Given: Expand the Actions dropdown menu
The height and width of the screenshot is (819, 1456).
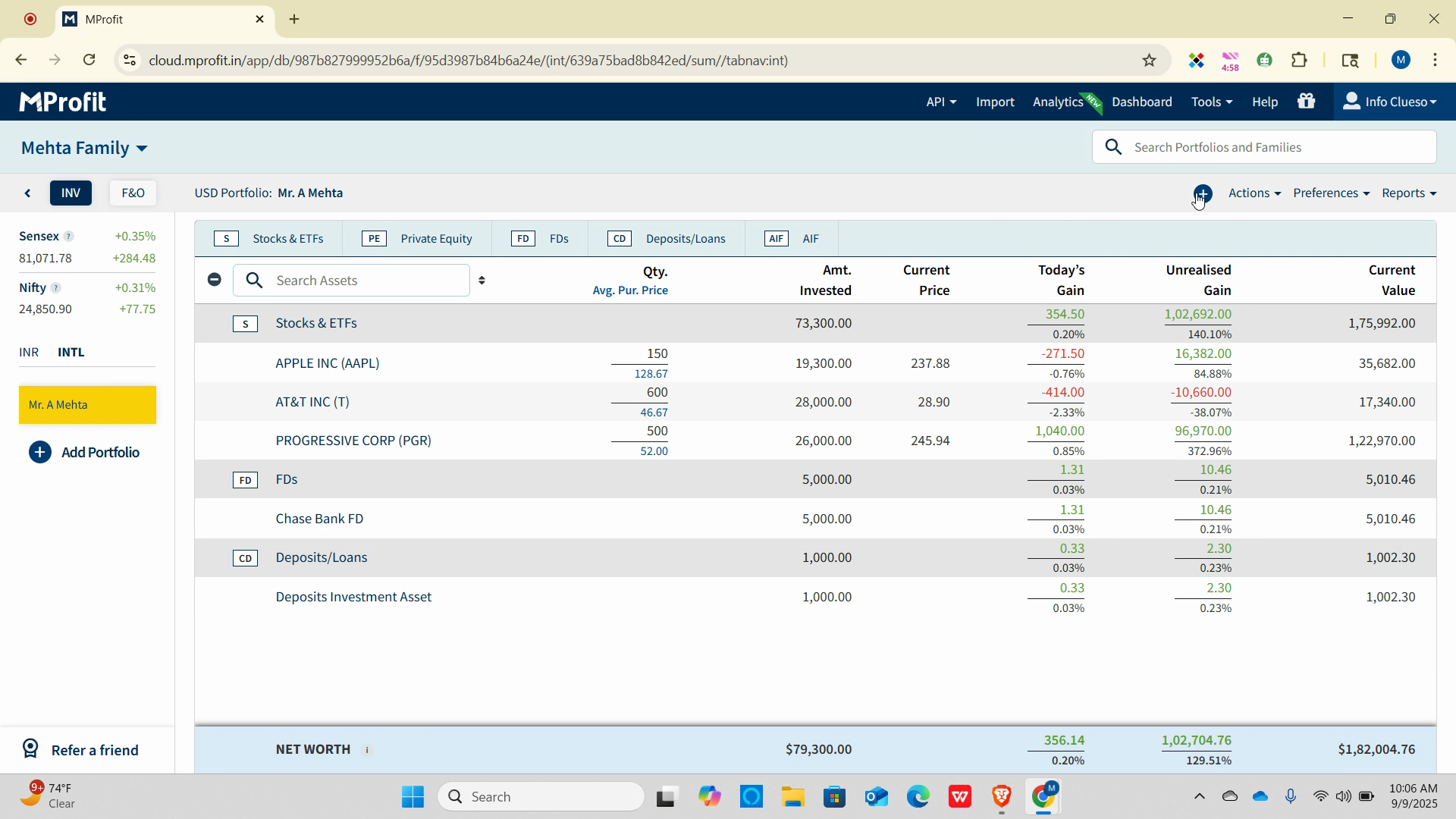Looking at the screenshot, I should (1254, 193).
